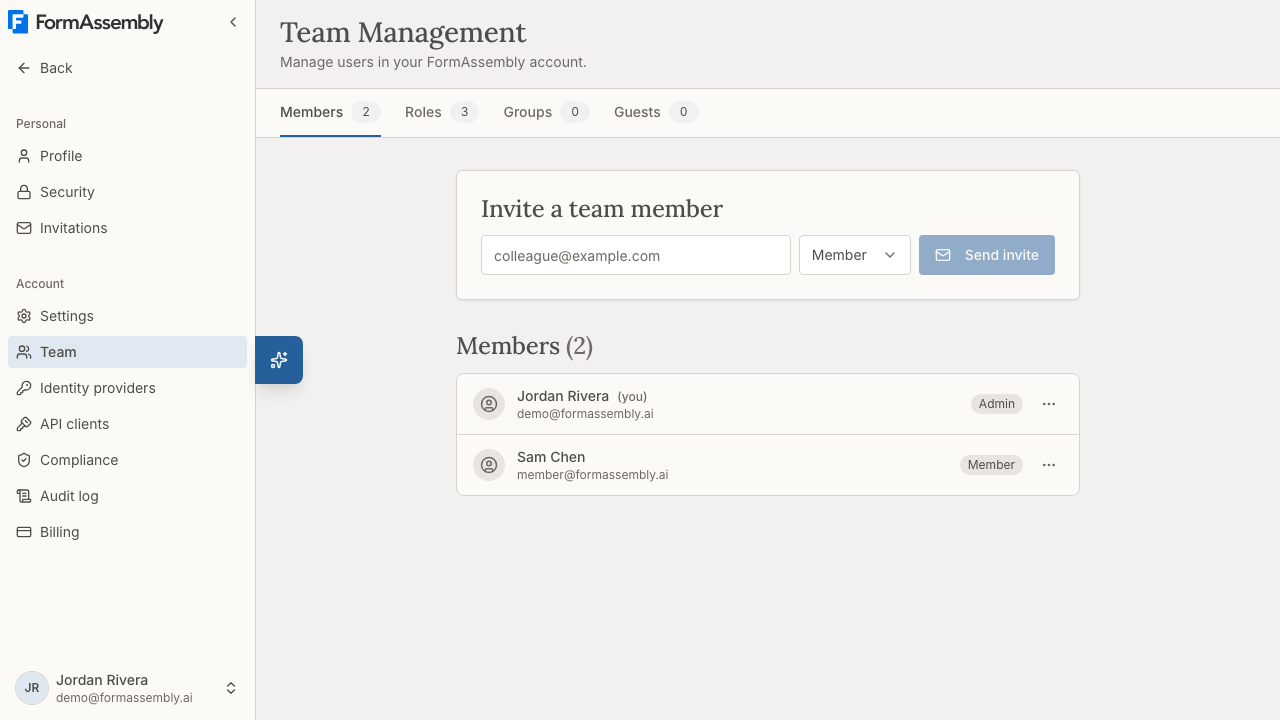The width and height of the screenshot is (1280, 720).
Task: Switch to the Members tab
Action: 330,112
